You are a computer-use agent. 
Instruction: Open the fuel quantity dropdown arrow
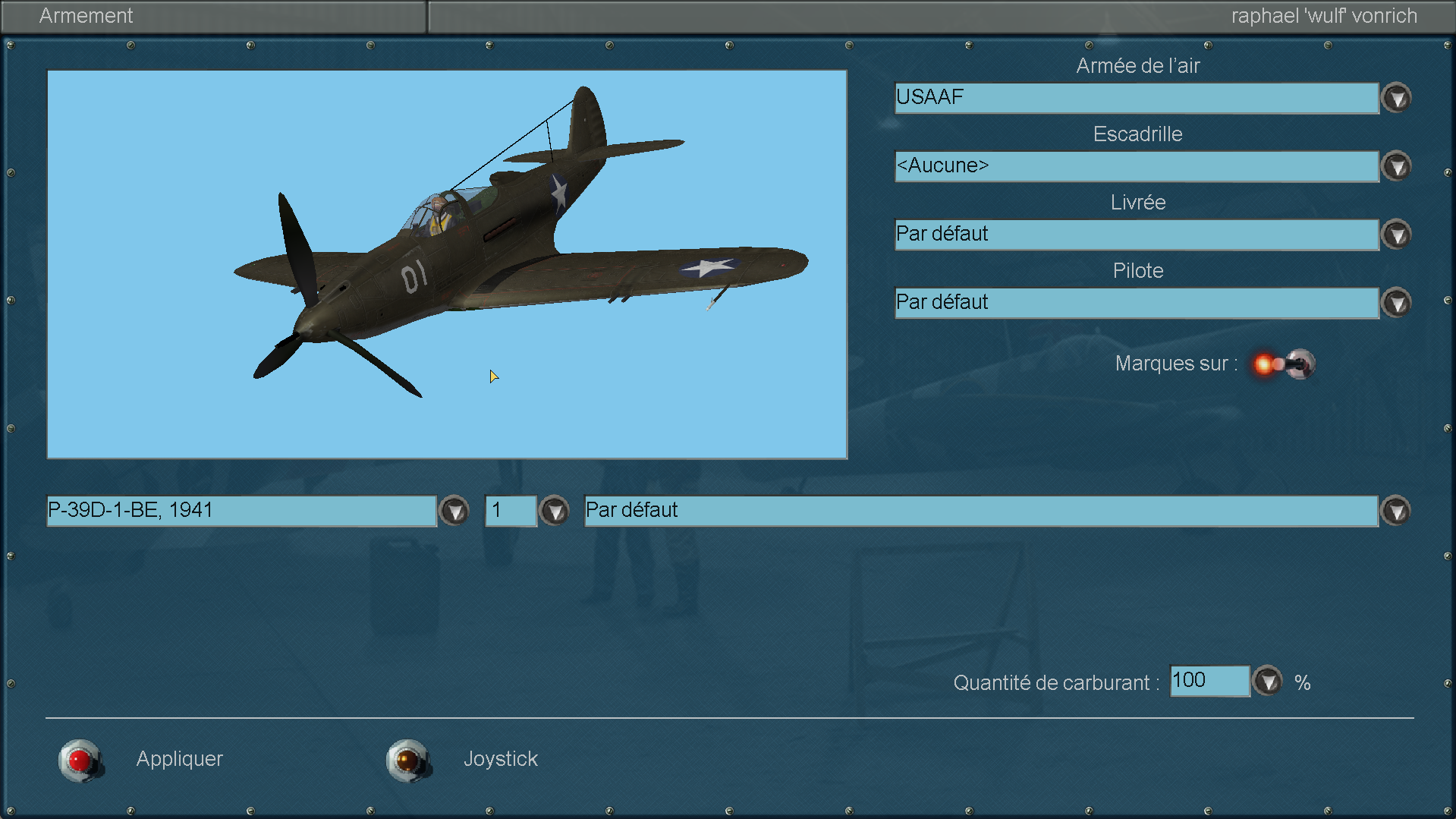click(1267, 681)
